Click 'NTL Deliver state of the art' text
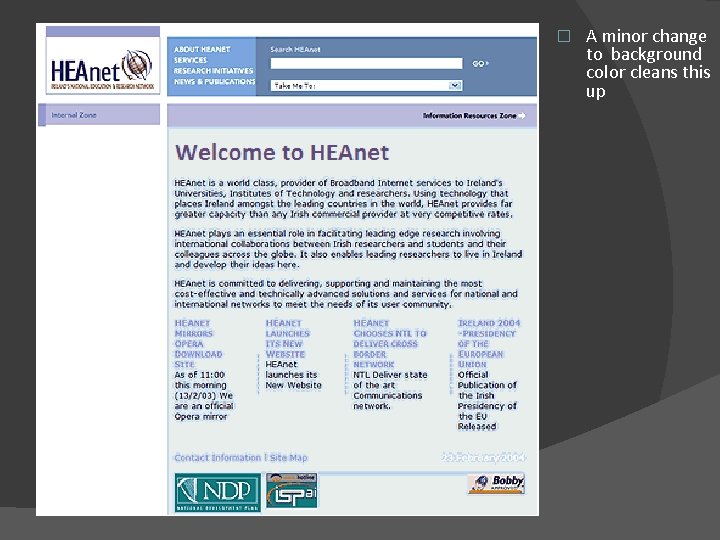Image resolution: width=720 pixels, height=540 pixels. point(390,390)
